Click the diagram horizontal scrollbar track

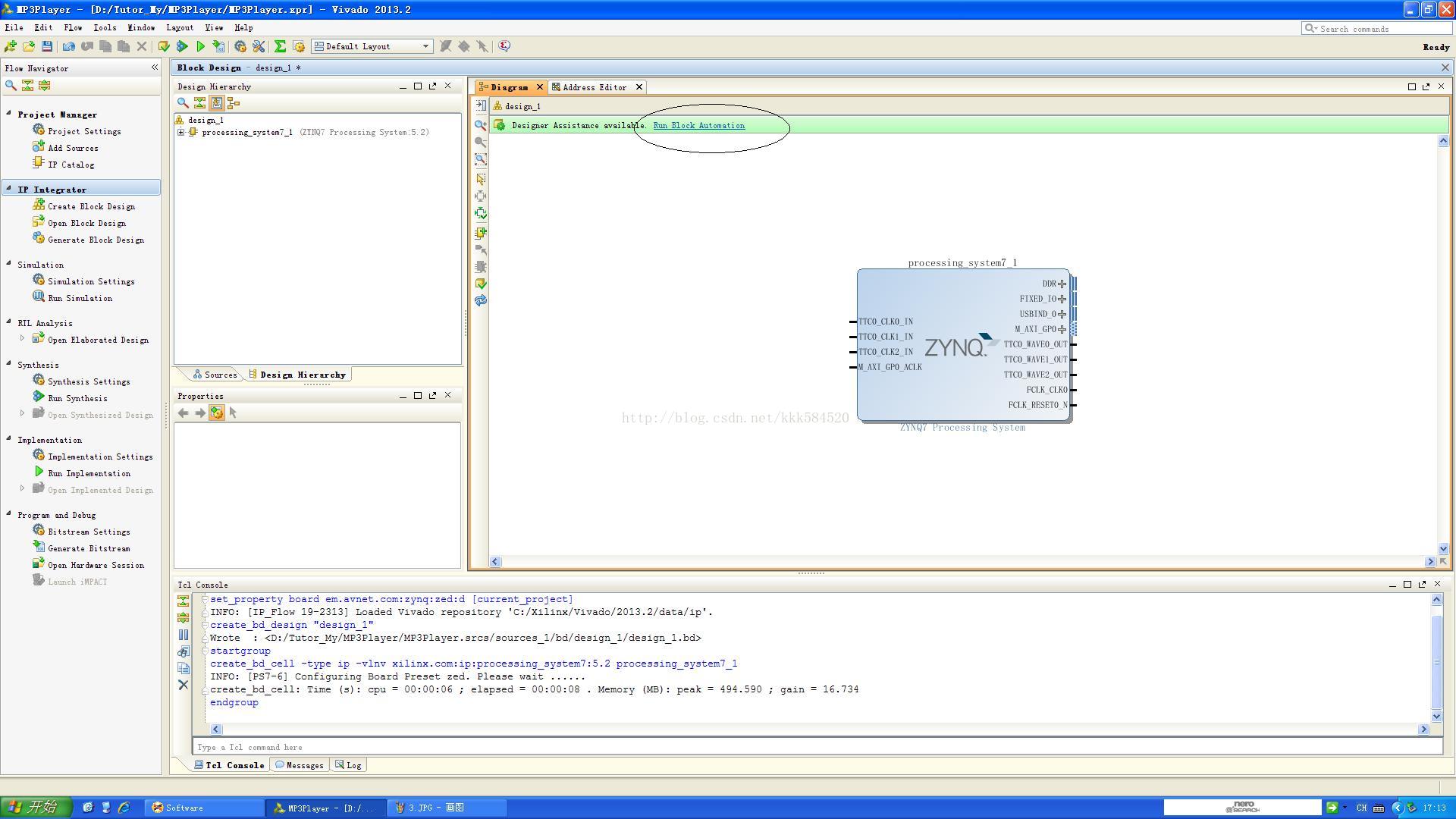(x=962, y=562)
